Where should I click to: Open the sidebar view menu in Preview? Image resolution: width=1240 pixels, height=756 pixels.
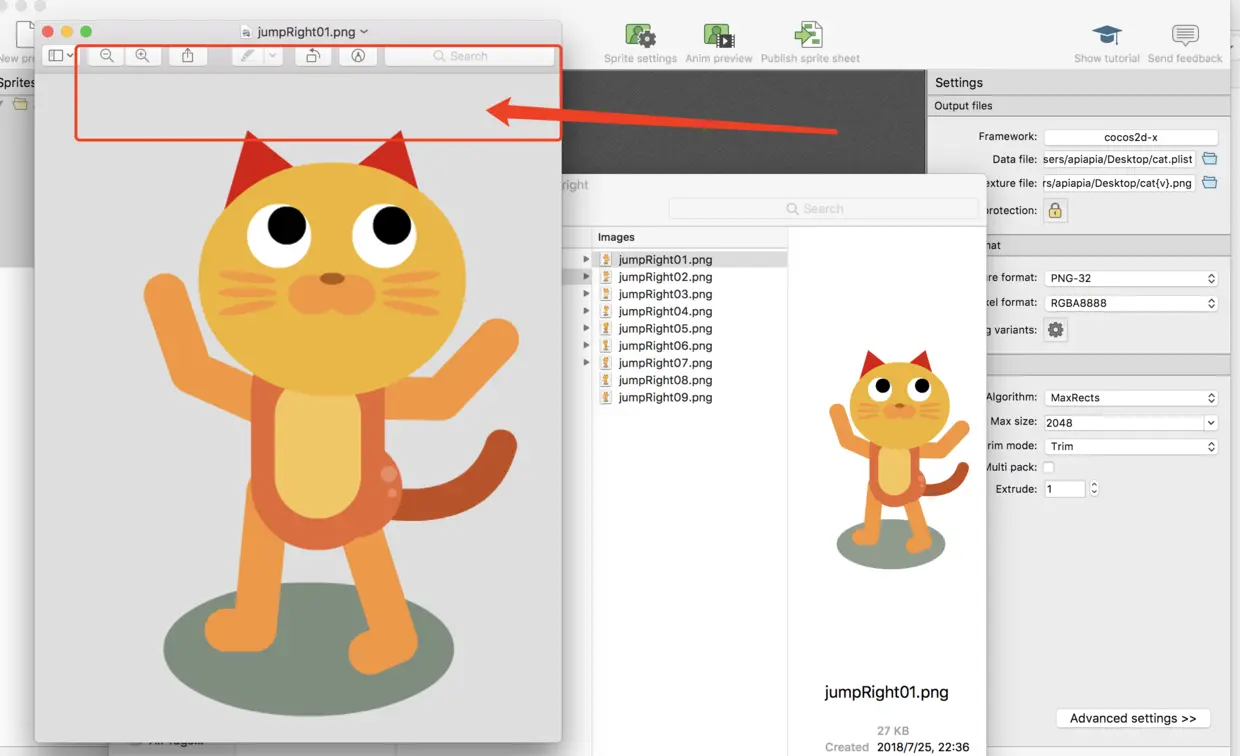[x=61, y=56]
